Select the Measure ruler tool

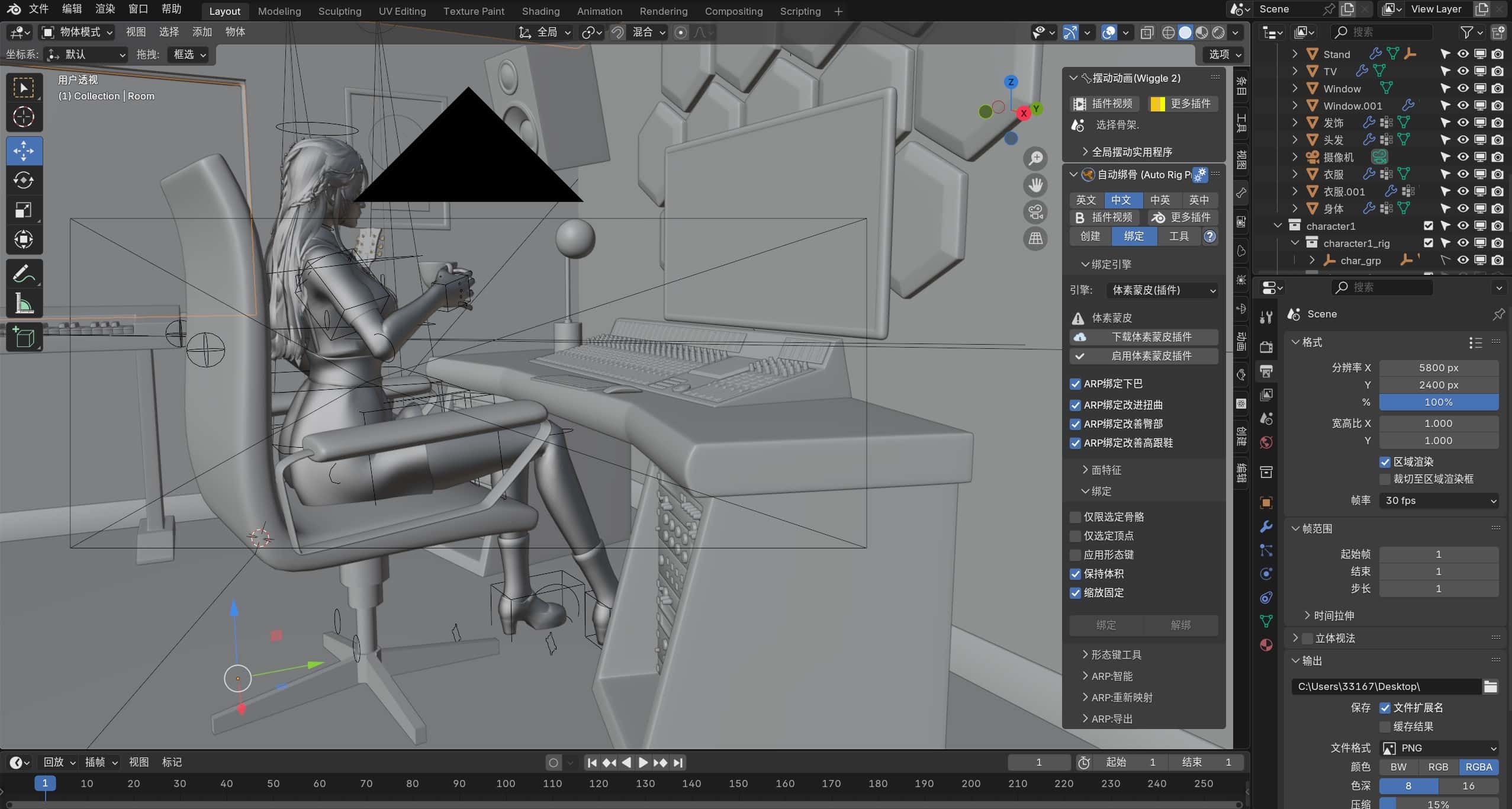pos(24,303)
